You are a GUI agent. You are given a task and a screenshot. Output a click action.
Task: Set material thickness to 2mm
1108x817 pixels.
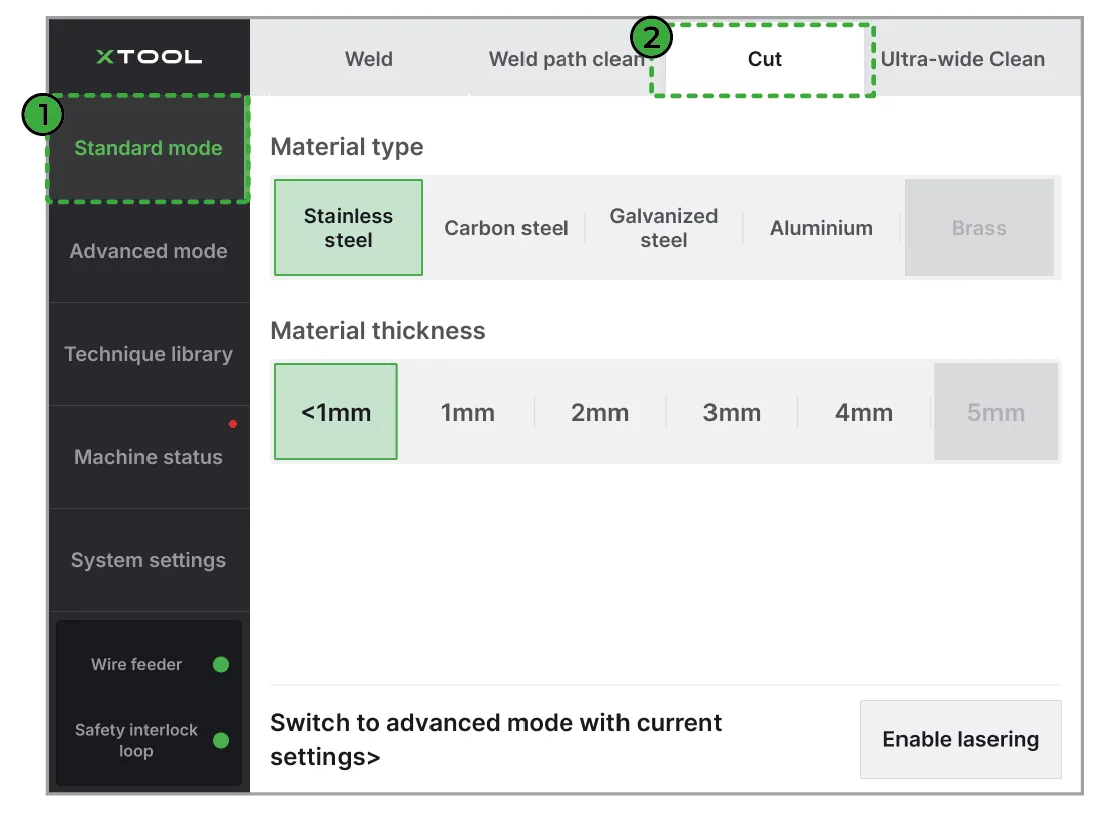pyautogui.click(x=600, y=412)
